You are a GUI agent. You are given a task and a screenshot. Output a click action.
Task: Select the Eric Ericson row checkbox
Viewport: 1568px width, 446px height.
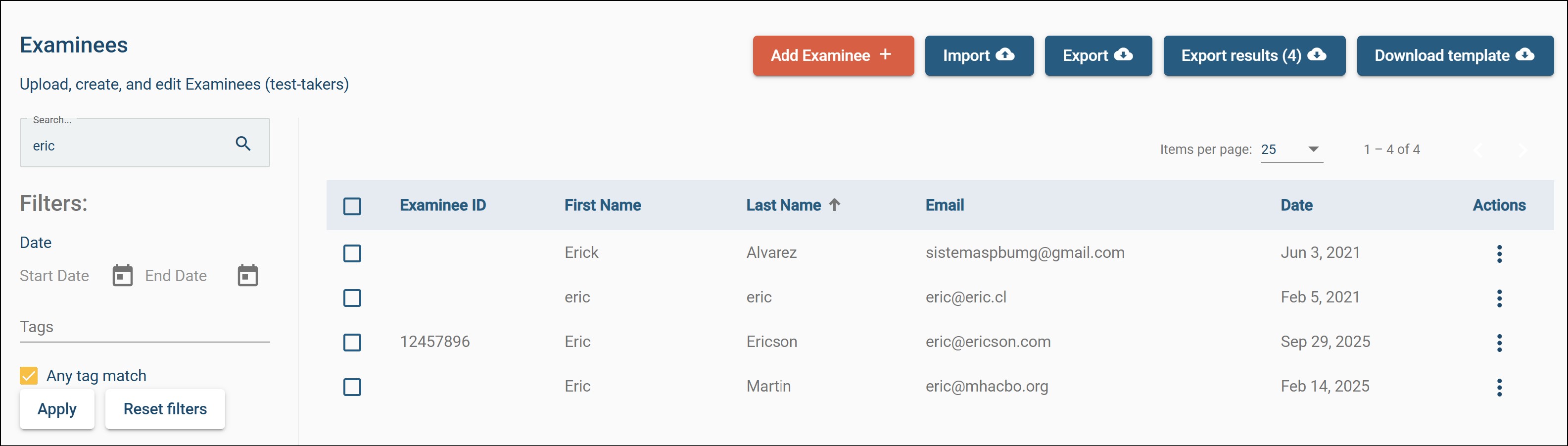pyautogui.click(x=352, y=343)
